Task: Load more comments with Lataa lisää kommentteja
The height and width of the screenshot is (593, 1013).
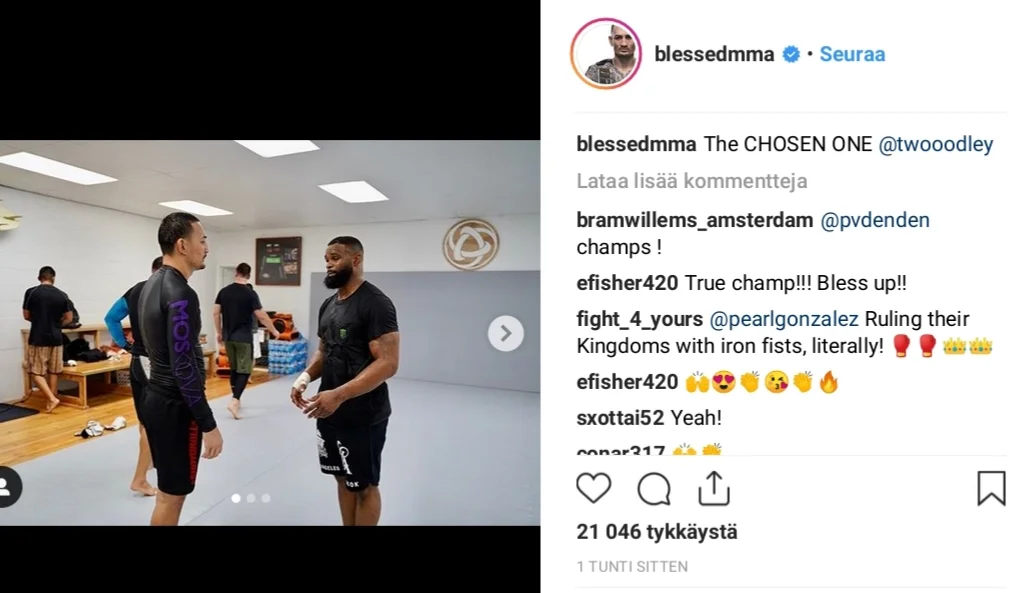Action: 692,181
